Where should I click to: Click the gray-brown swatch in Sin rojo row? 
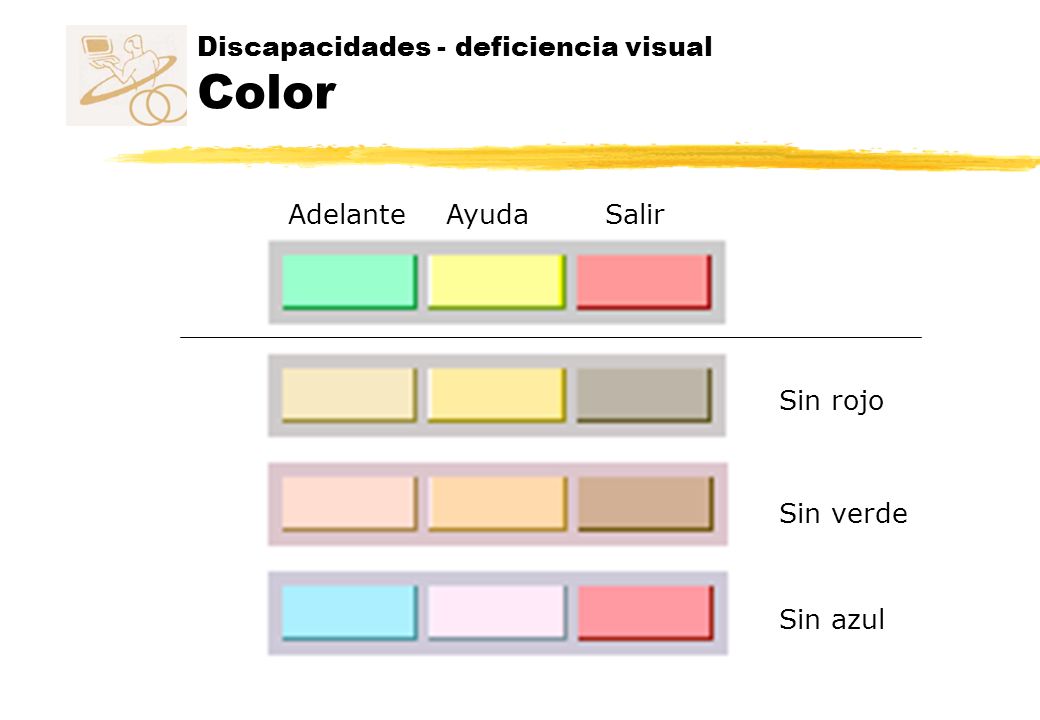[x=644, y=395]
